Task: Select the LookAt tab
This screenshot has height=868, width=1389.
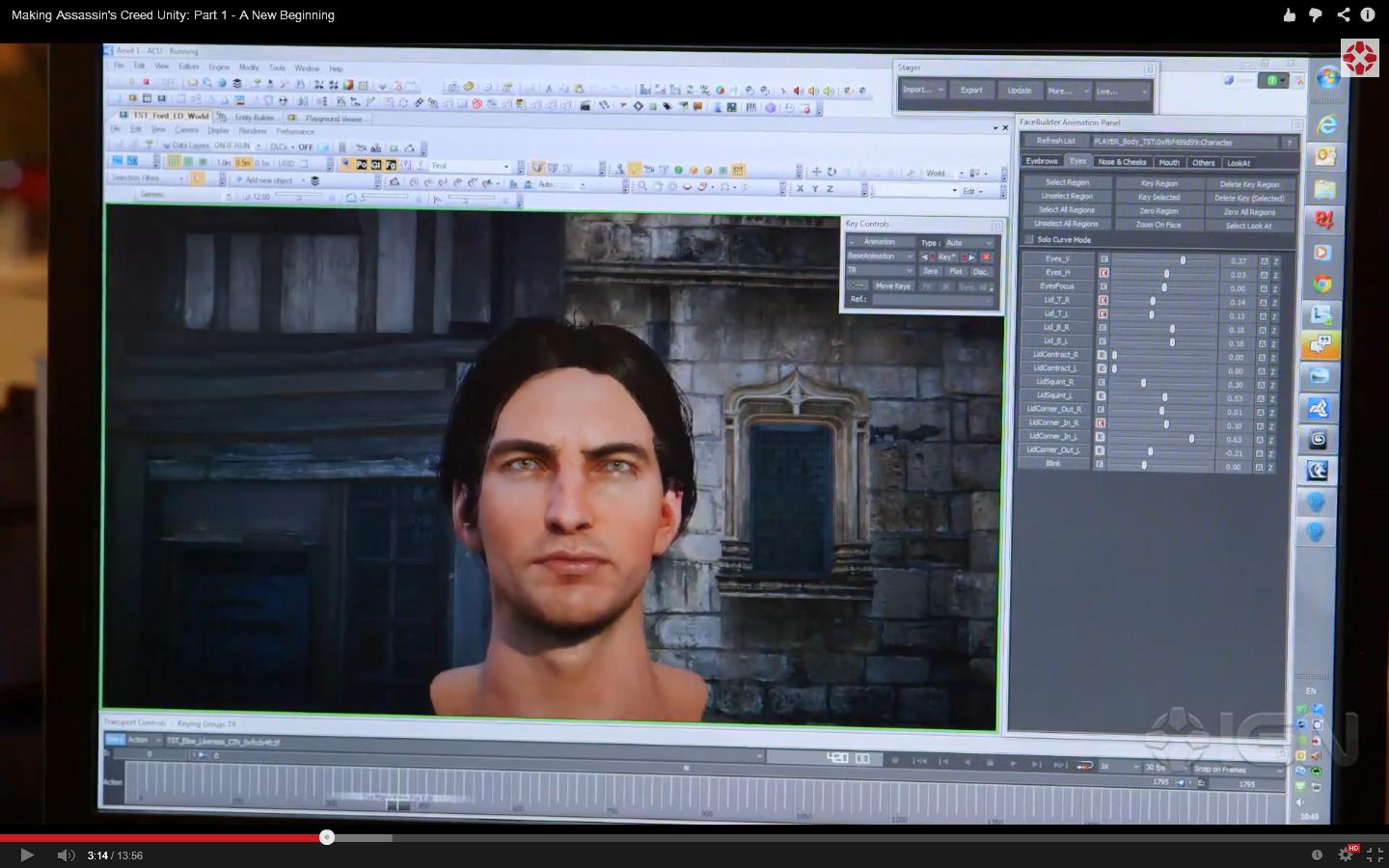Action: click(x=1239, y=163)
